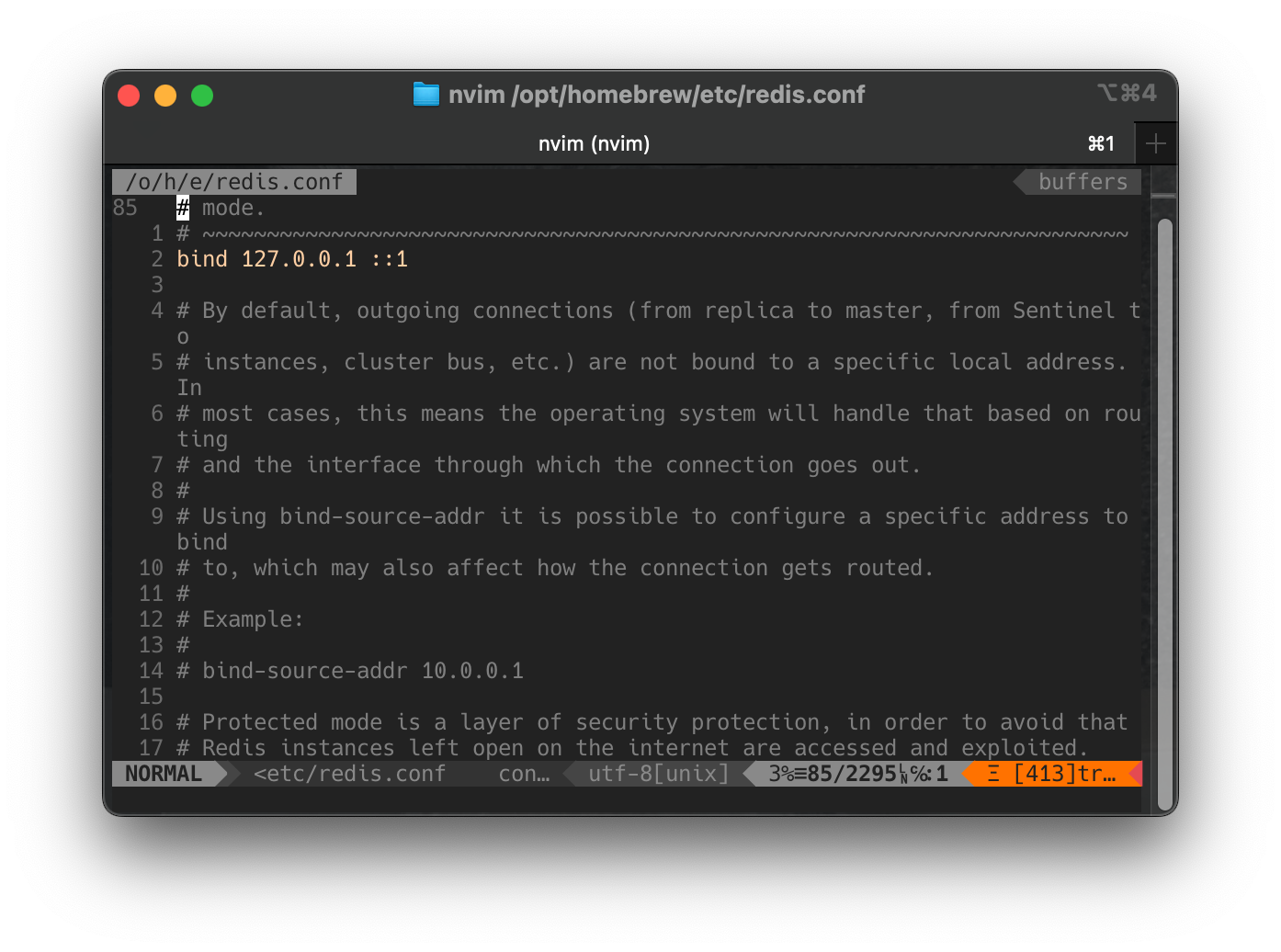This screenshot has width=1281, height=952.
Task: Click the yellow minimize window button
Action: (165, 96)
